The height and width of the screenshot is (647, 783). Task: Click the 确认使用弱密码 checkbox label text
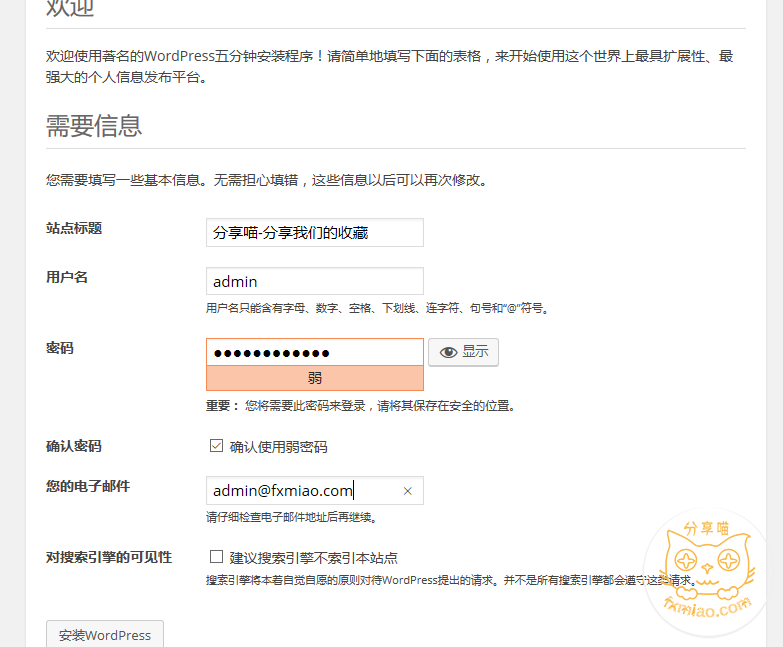[x=279, y=447]
